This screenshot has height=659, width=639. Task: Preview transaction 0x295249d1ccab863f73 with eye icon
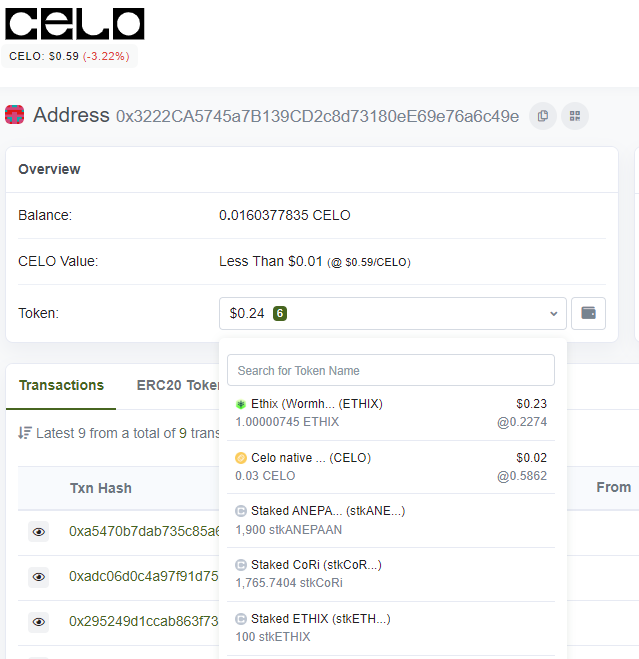click(39, 622)
